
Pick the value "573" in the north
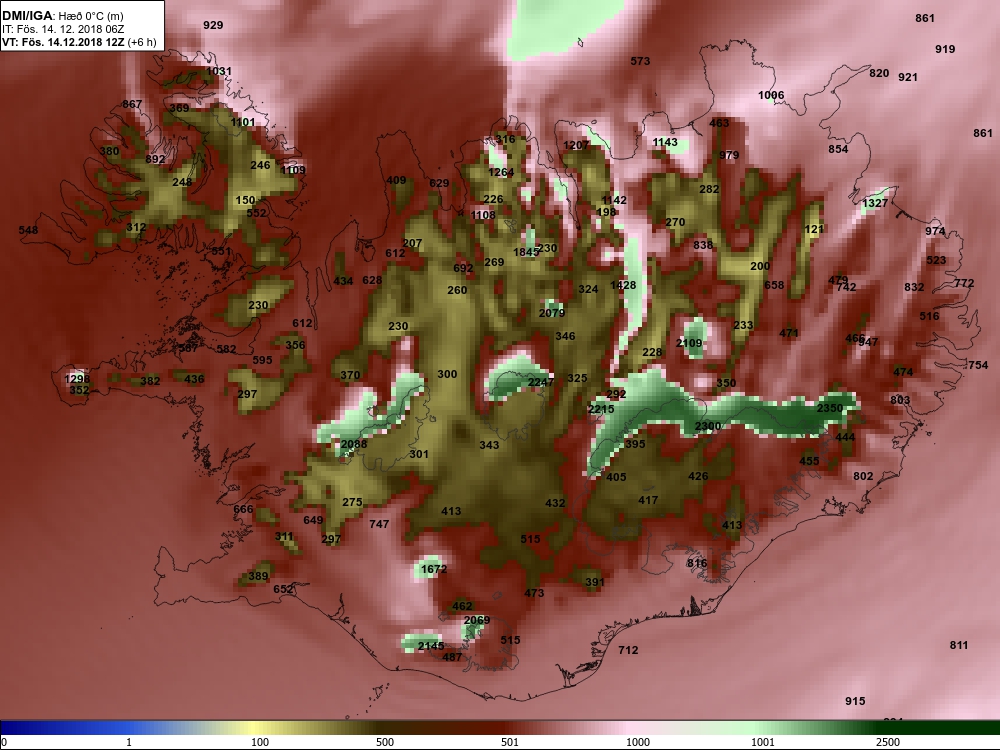coord(640,61)
